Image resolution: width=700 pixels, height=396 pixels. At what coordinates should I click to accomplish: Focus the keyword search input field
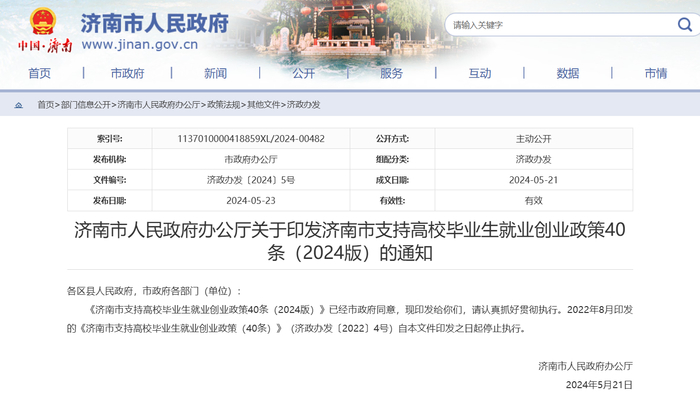point(562,25)
